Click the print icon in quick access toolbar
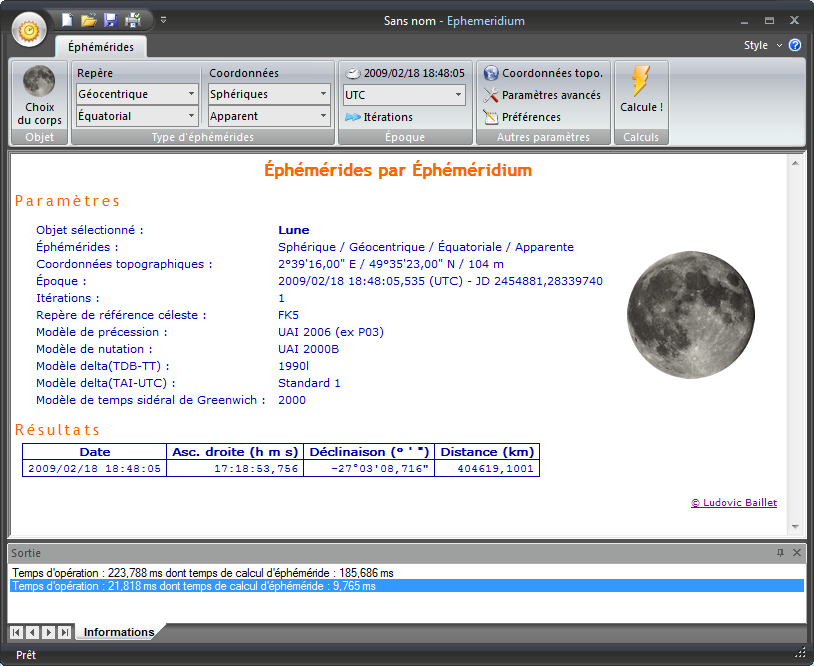 click(133, 20)
